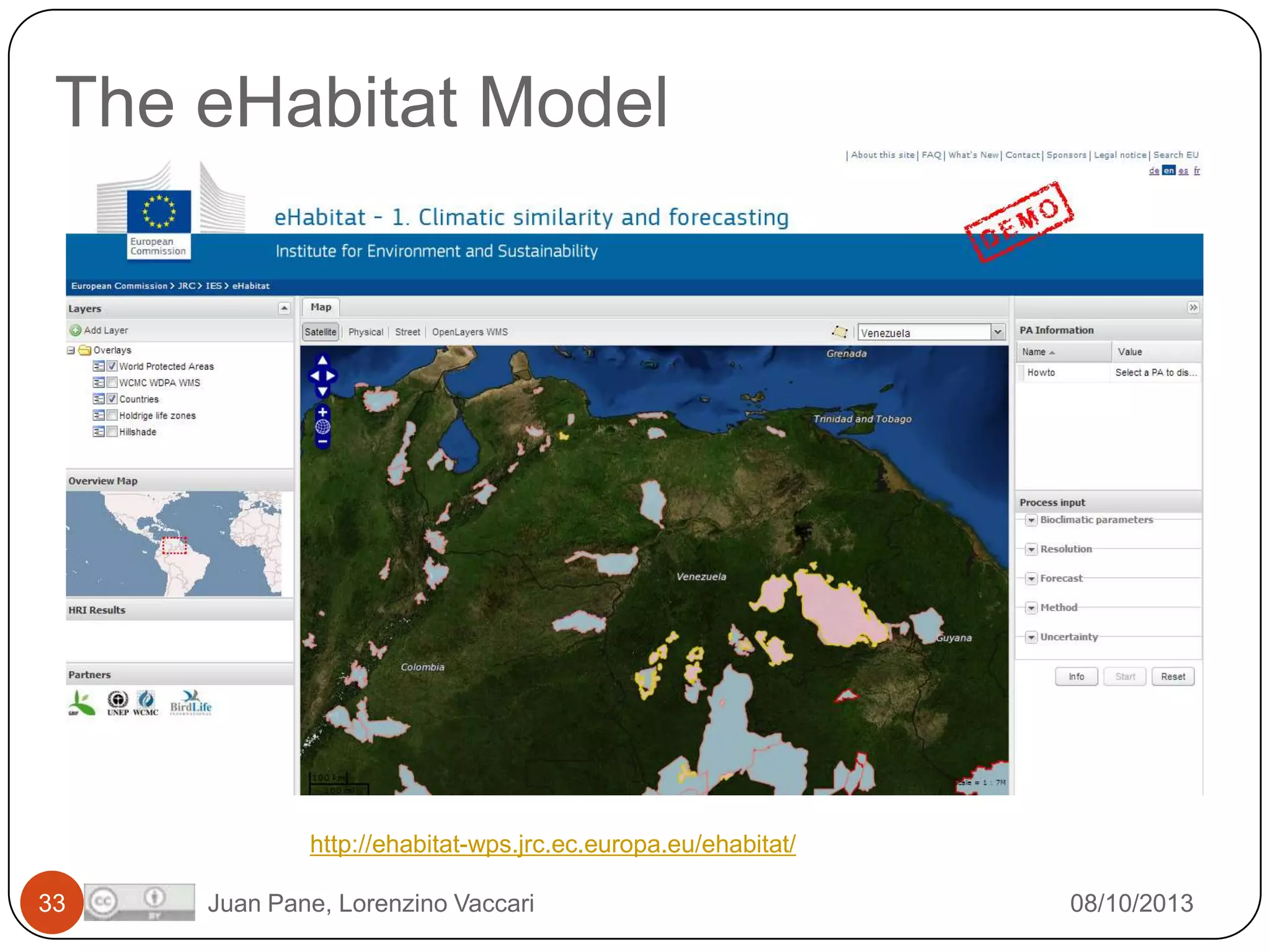1270x952 pixels.
Task: Expand the Uncertainty section
Action: 1031,637
